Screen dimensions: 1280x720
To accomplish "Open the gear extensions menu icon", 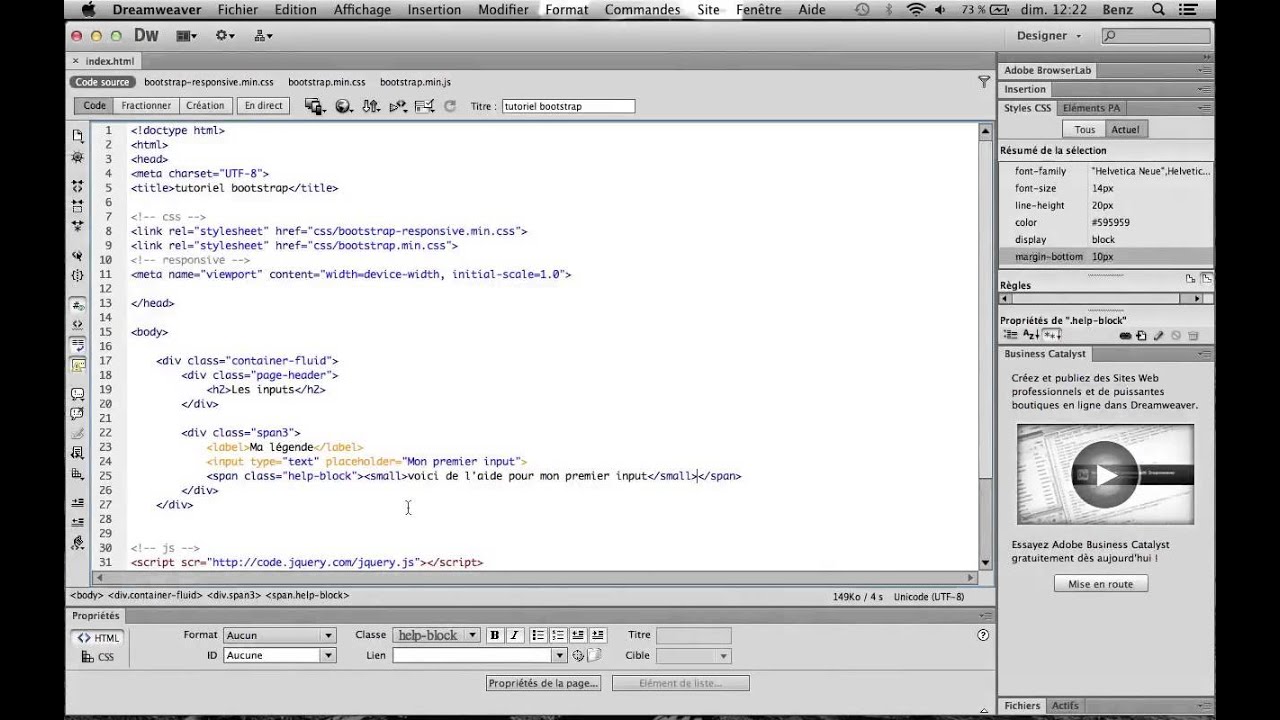I will [x=225, y=35].
